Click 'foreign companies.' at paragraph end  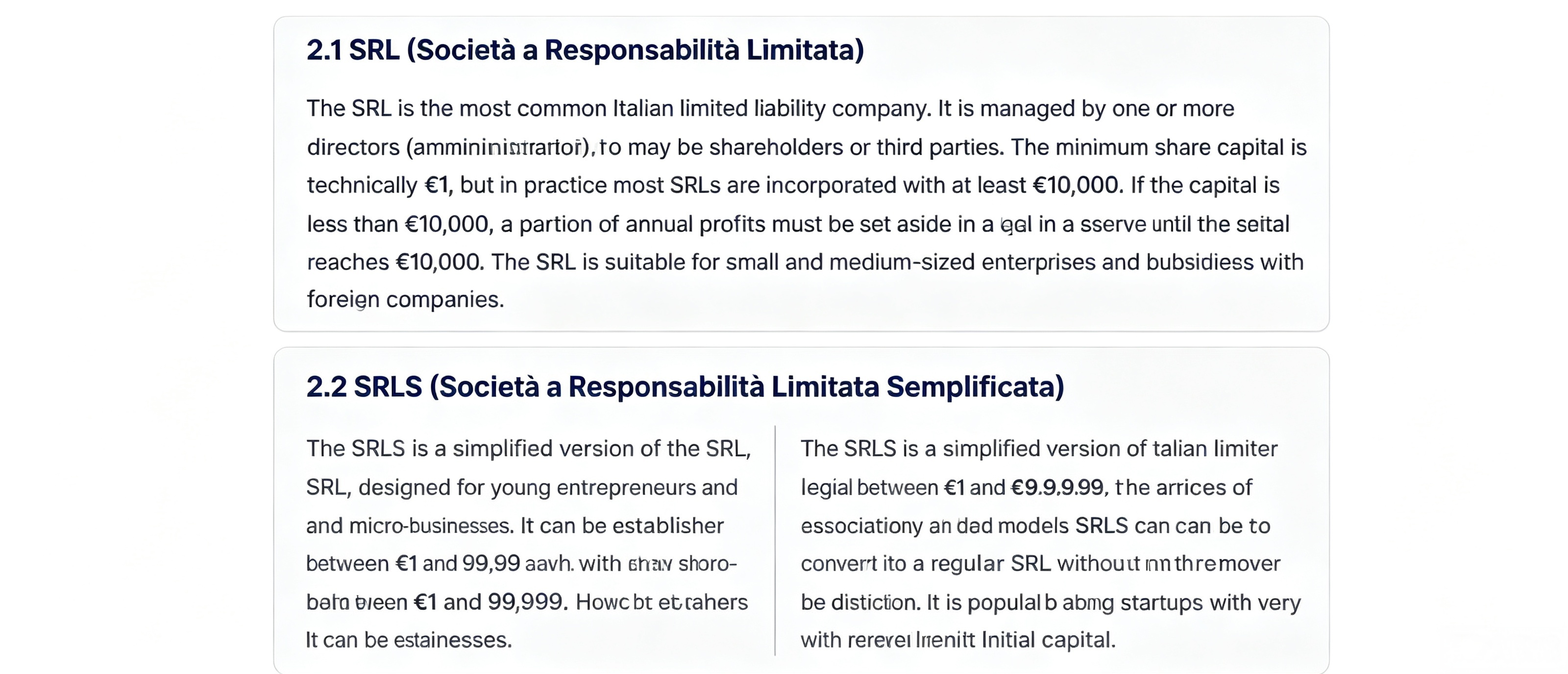coord(405,300)
